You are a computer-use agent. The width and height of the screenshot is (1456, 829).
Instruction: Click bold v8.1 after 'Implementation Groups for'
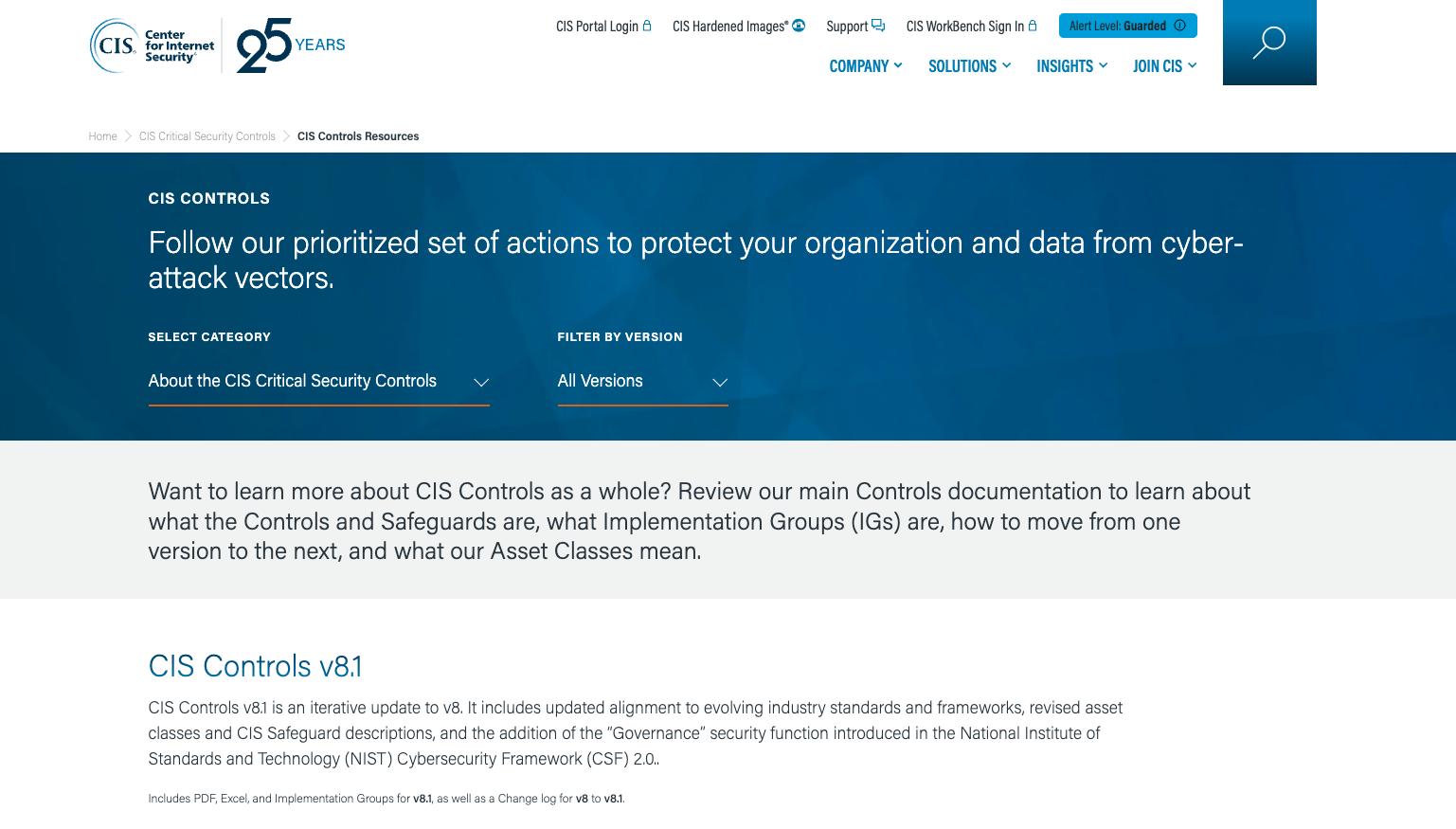(422, 799)
